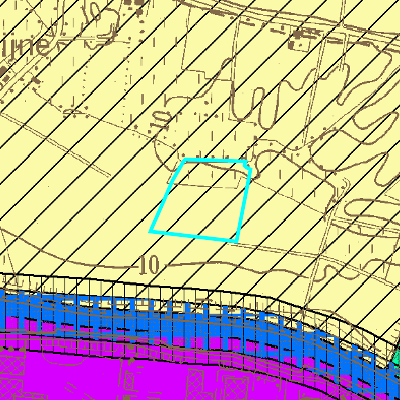This screenshot has height=400, width=400.
Task: Click the notch at the cyan parcel's top-right corner
Action: coord(247,165)
